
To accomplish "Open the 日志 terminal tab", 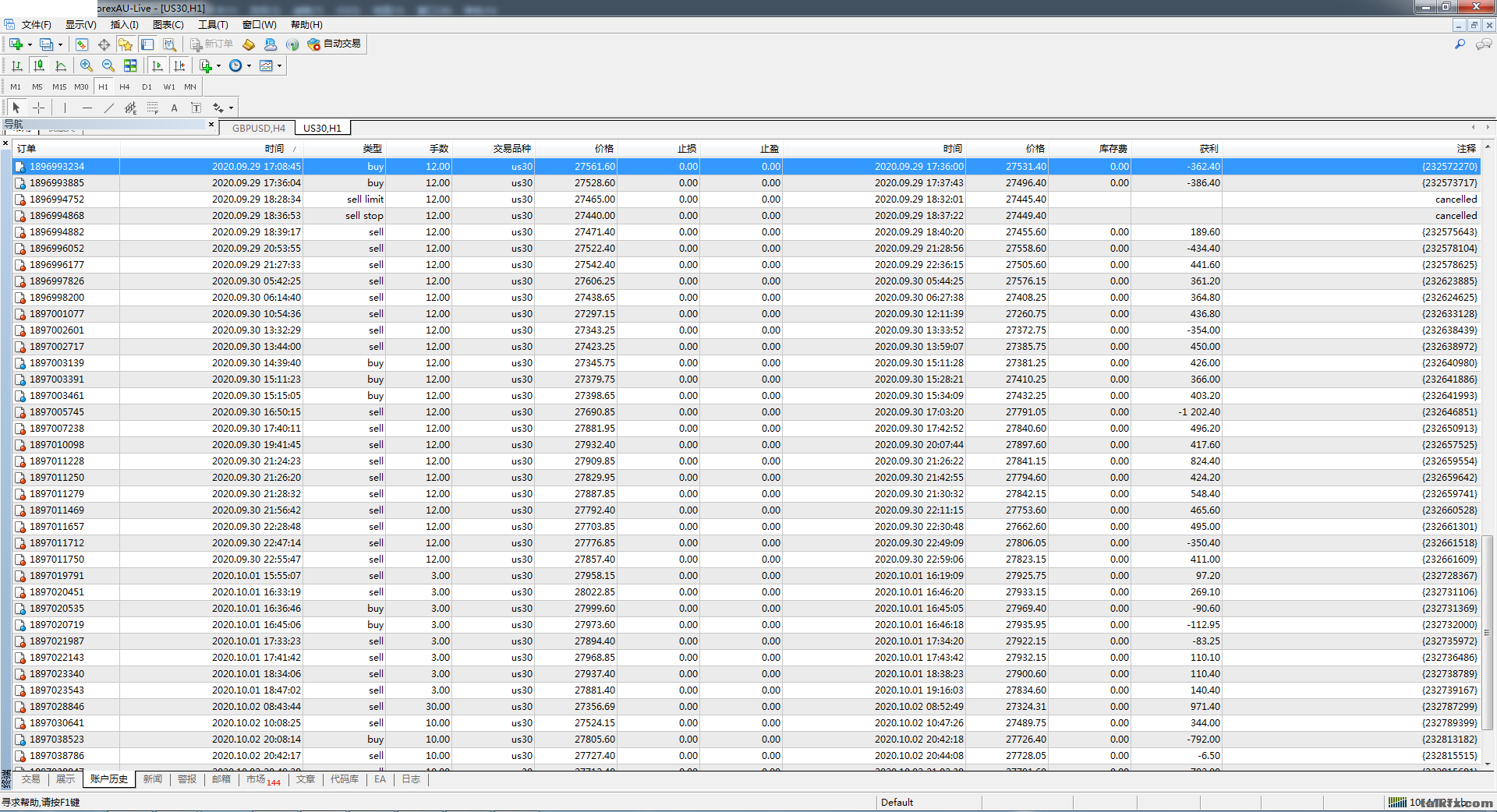I will [x=411, y=779].
